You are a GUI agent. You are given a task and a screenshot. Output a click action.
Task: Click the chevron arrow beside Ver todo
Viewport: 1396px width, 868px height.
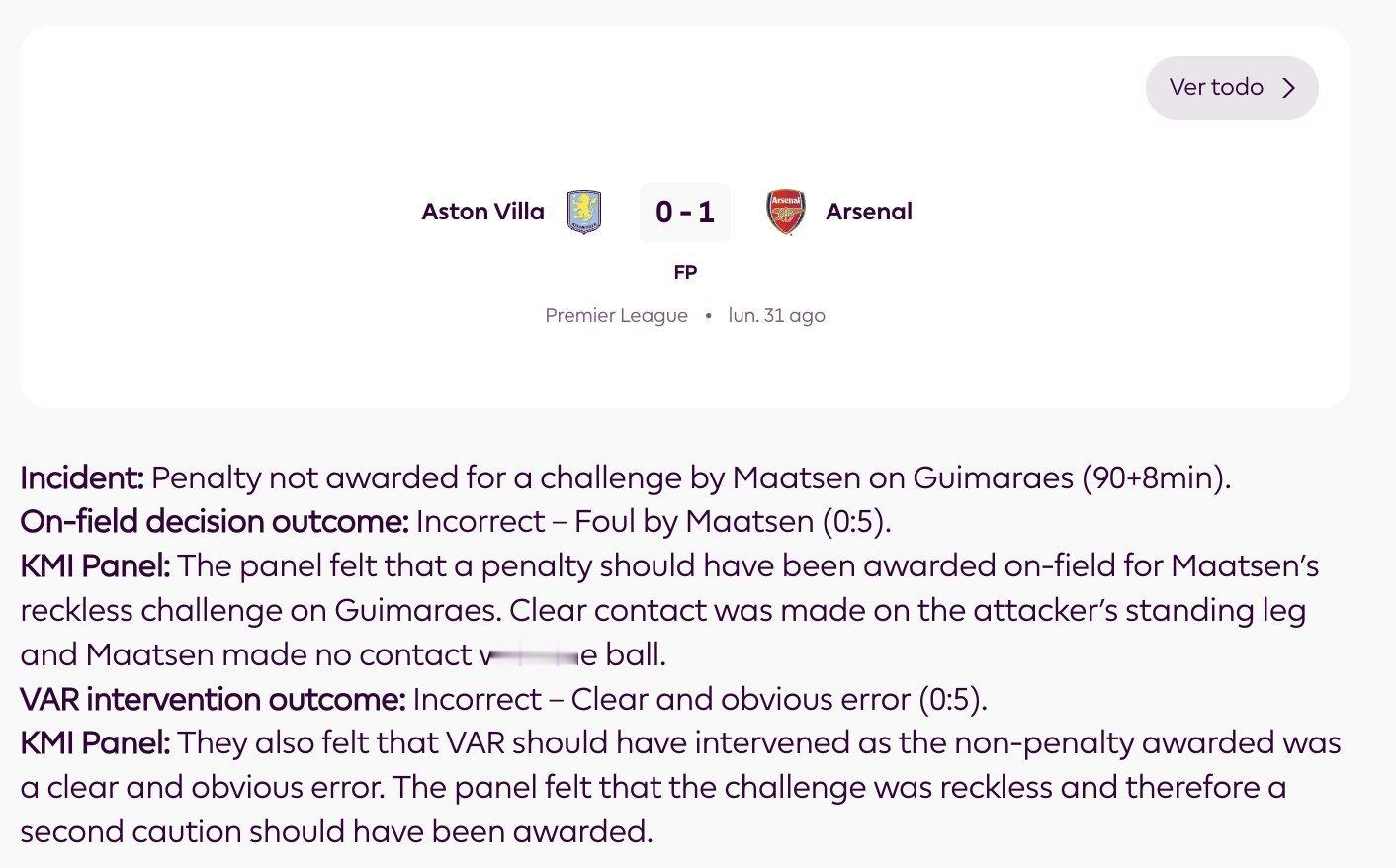[x=1288, y=88]
